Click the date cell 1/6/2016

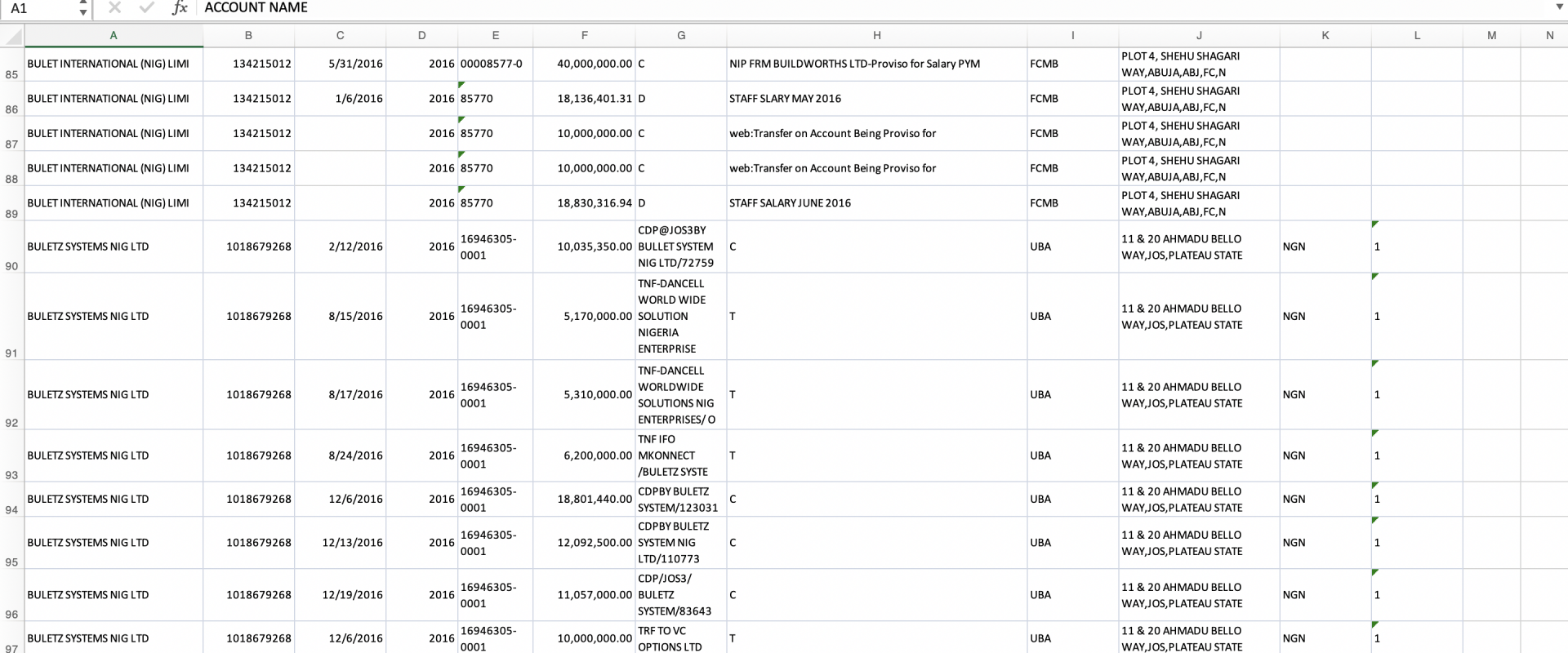pyautogui.click(x=340, y=99)
